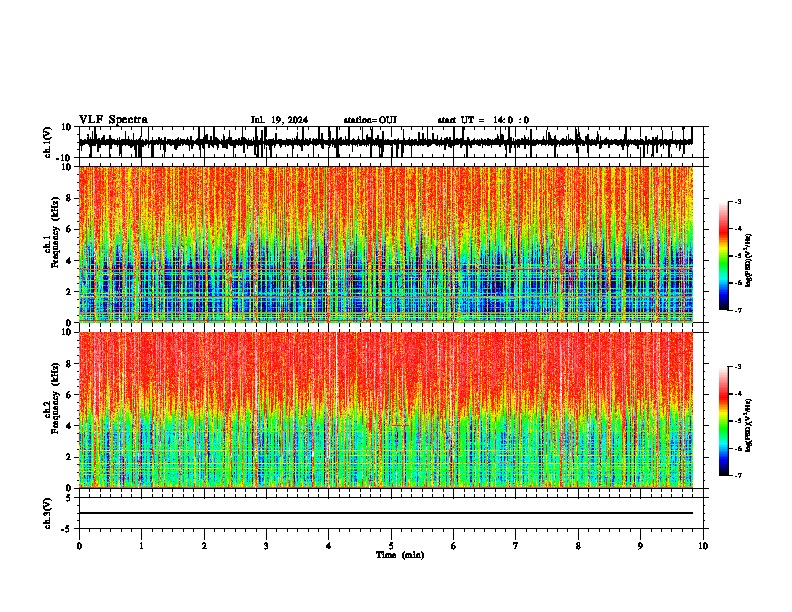This screenshot has width=792, height=612.
Task: Click the time axis tick label "7"
Action: coord(516,546)
